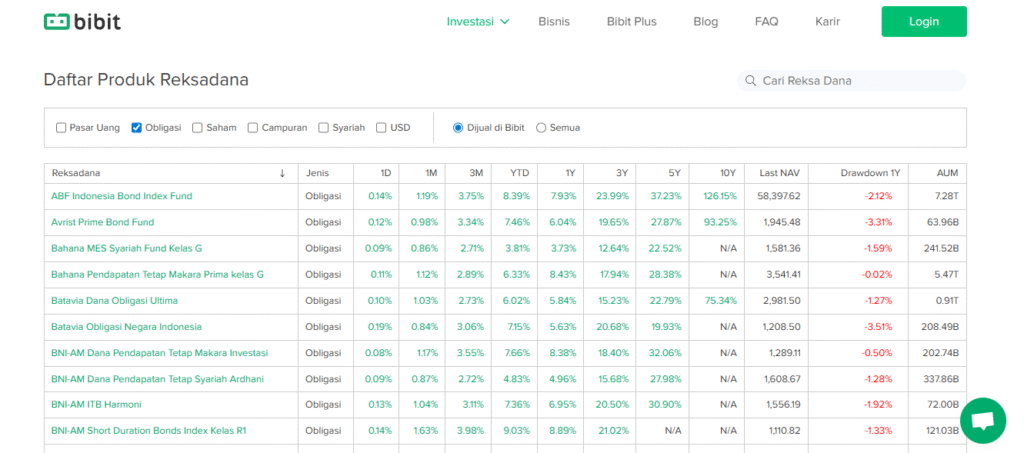This screenshot has height=453, width=1024.
Task: Choose the Dijual di Bibit option
Action: [458, 128]
